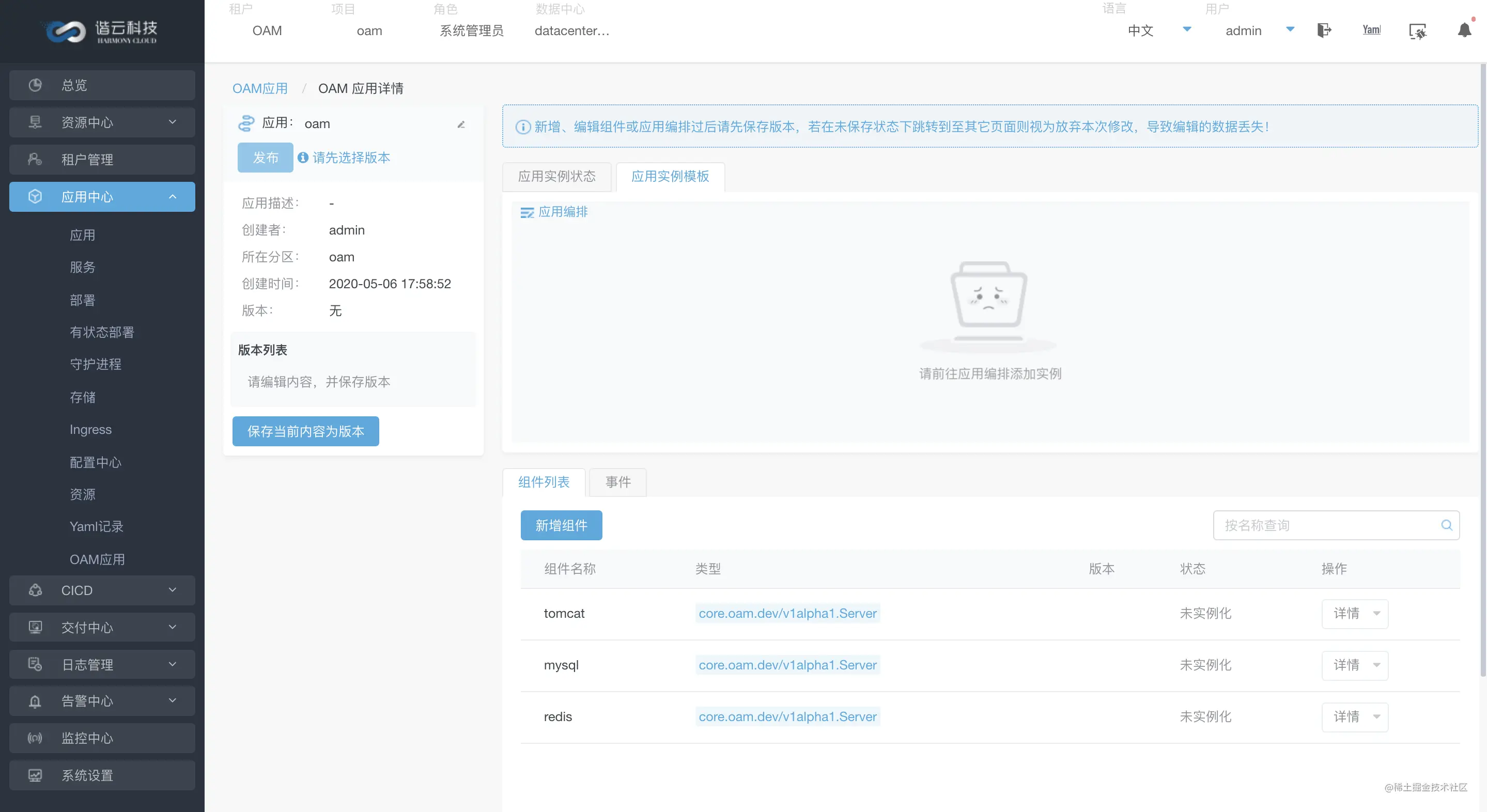
Task: Open 存储 in the sidebar
Action: tap(83, 398)
